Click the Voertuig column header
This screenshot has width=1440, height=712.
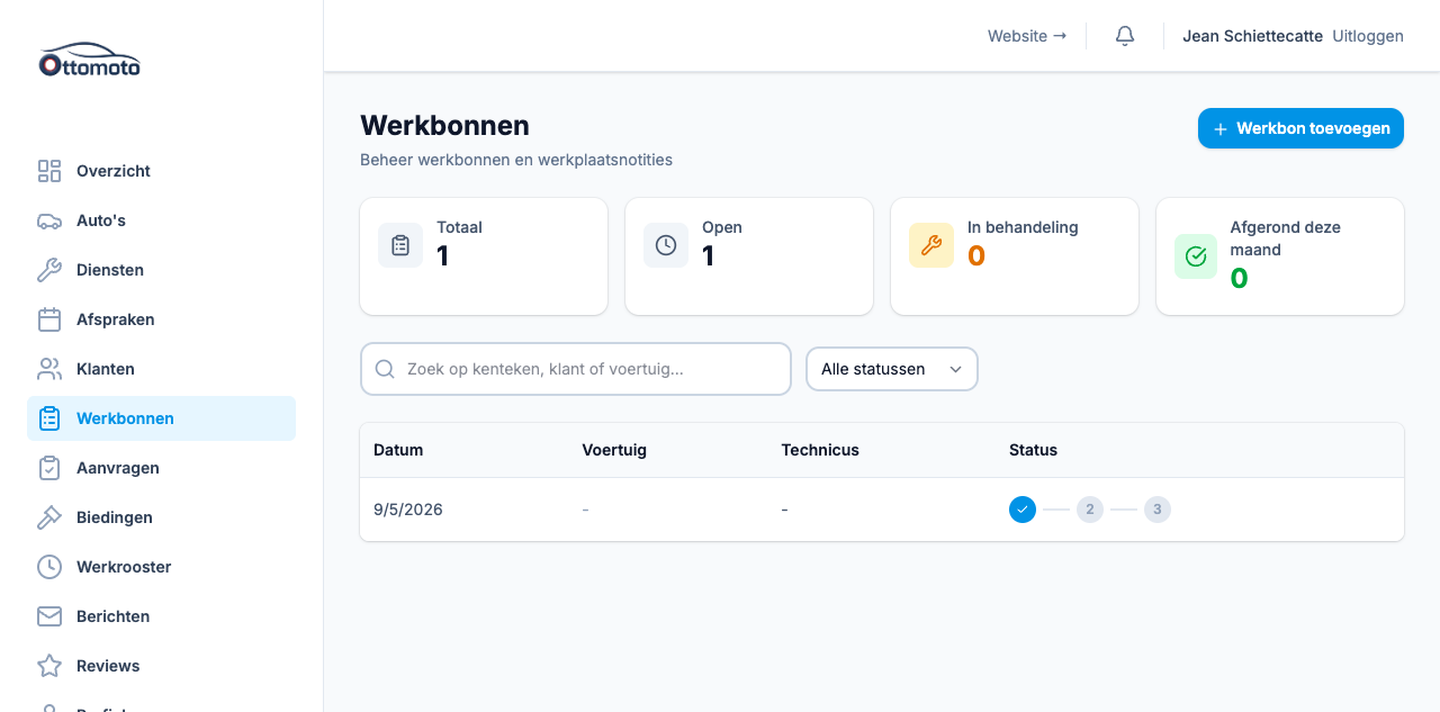click(x=614, y=450)
